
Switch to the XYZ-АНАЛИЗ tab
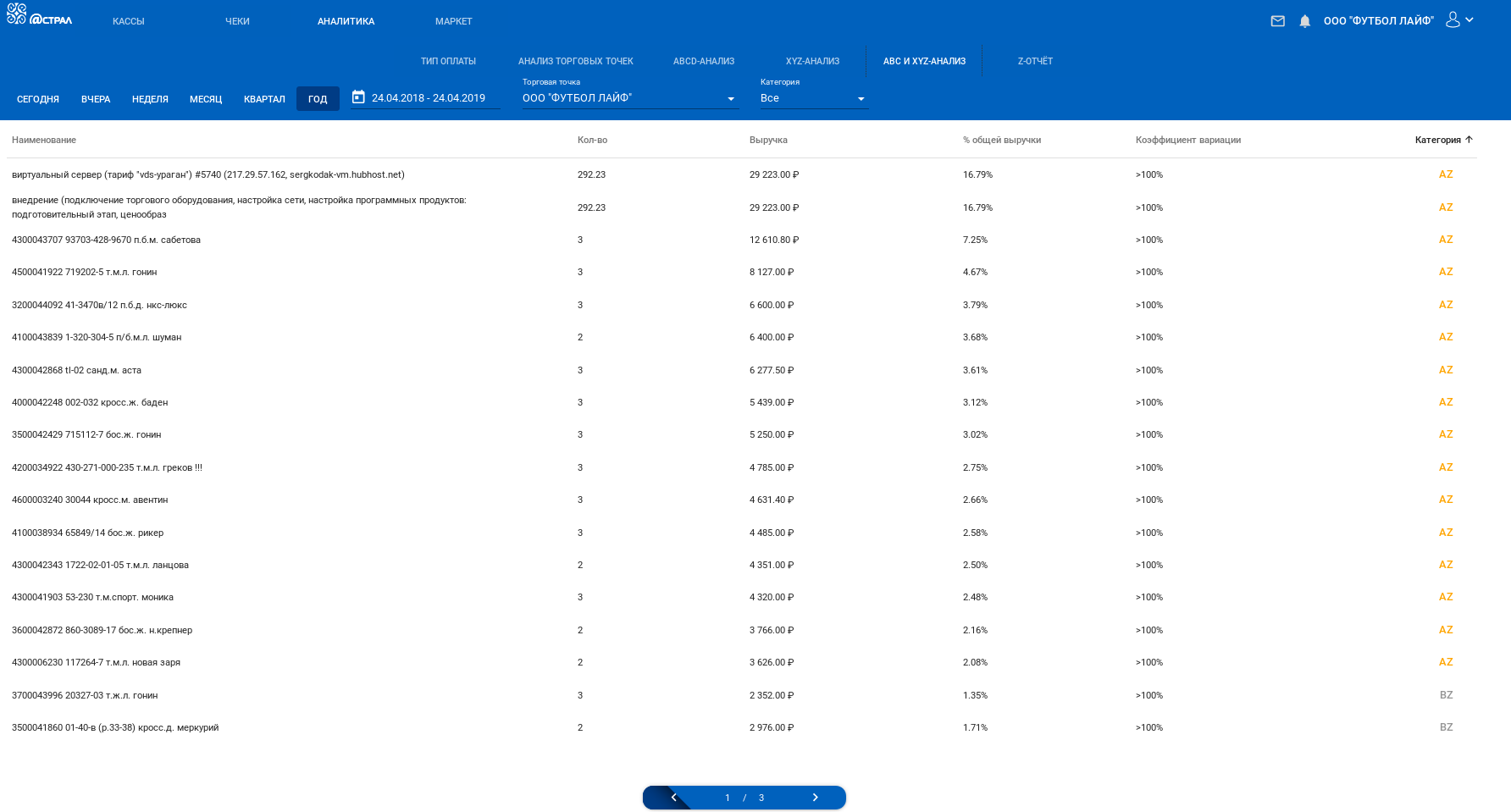pyautogui.click(x=812, y=61)
